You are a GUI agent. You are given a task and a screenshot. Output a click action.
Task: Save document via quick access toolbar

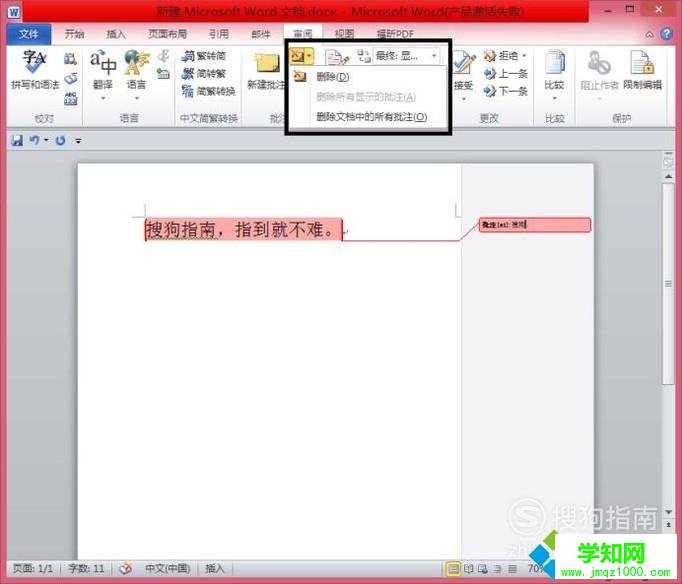point(17,140)
